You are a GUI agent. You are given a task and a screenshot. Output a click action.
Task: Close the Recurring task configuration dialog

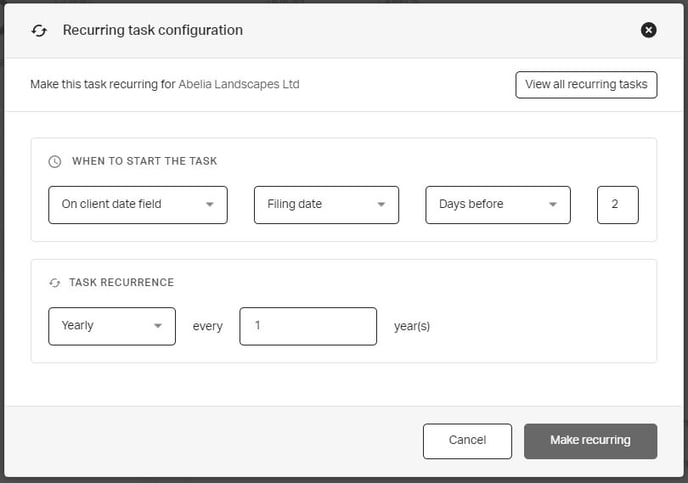pyautogui.click(x=648, y=30)
